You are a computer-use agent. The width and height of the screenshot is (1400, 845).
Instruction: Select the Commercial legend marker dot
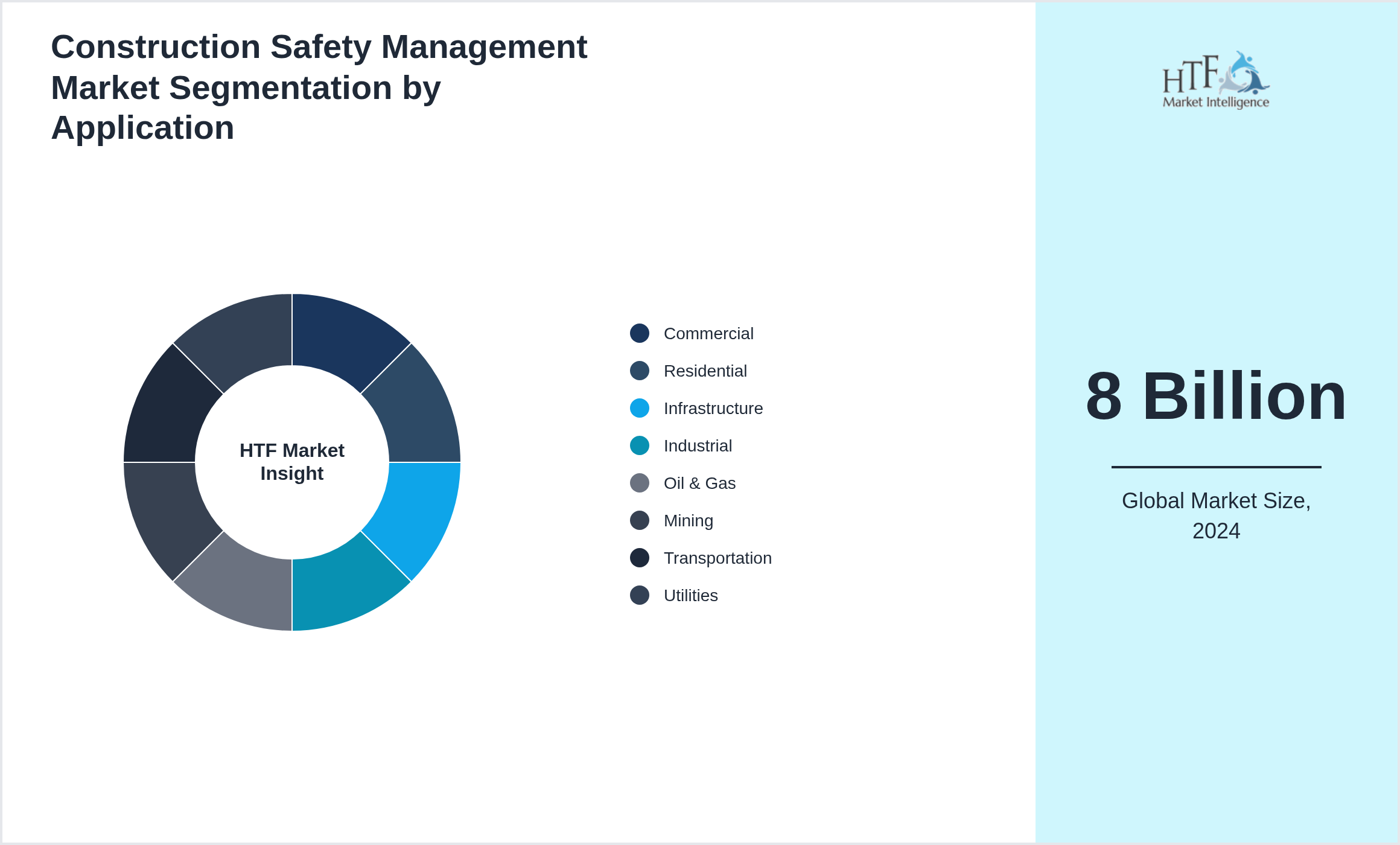[638, 333]
